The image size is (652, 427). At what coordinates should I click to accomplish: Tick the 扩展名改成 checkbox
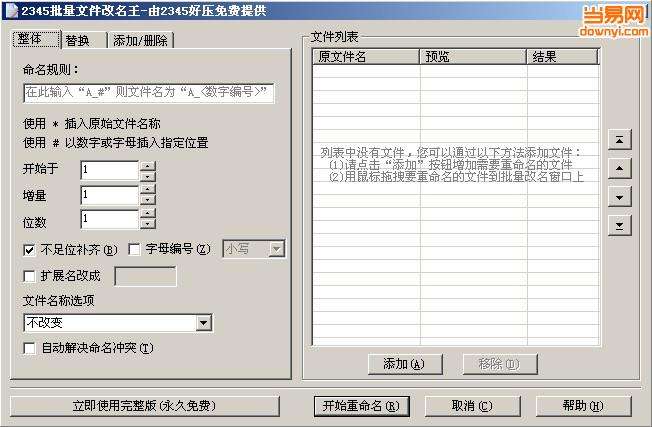(29, 276)
